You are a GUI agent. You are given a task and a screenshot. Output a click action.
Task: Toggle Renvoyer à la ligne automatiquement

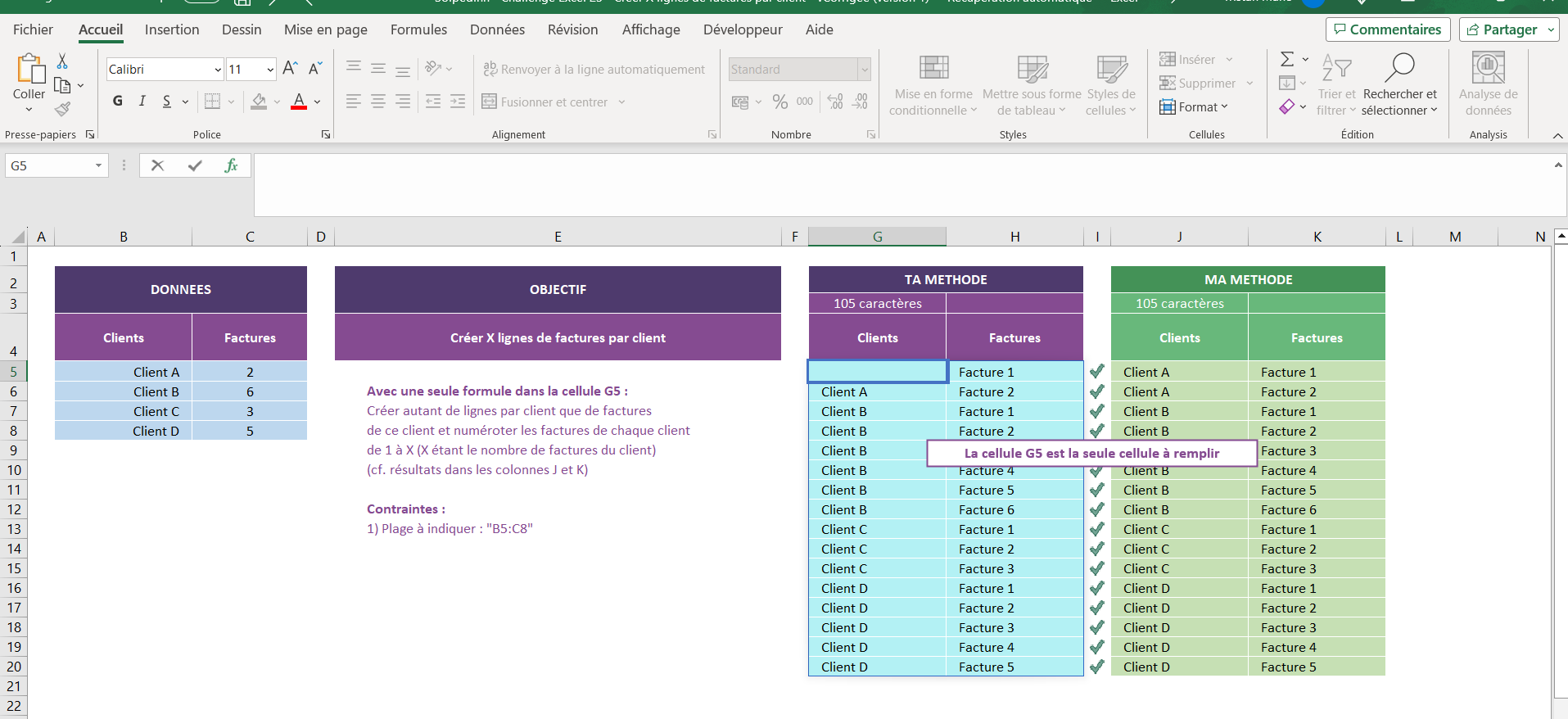[594, 70]
